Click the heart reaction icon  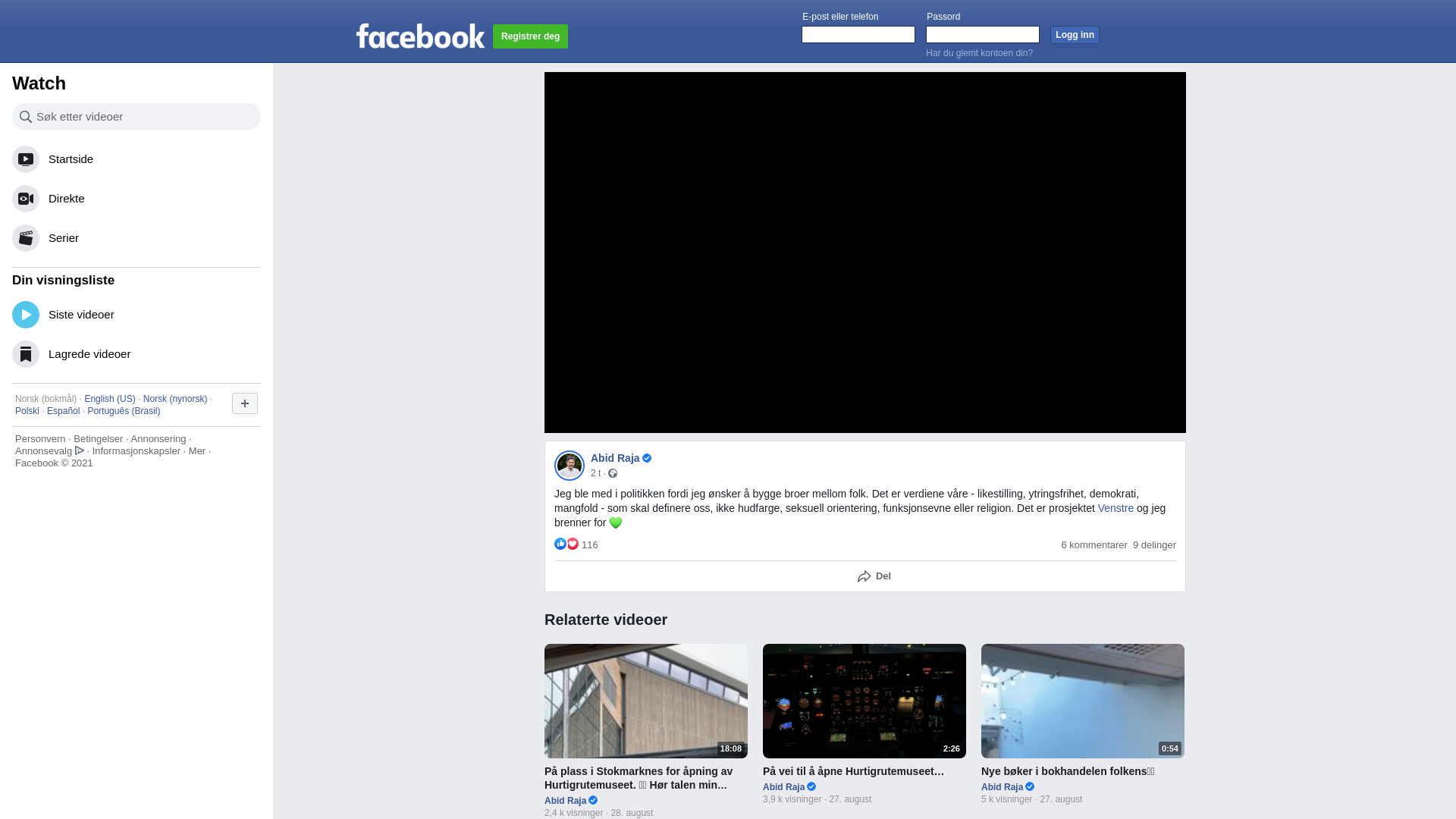pos(573,544)
